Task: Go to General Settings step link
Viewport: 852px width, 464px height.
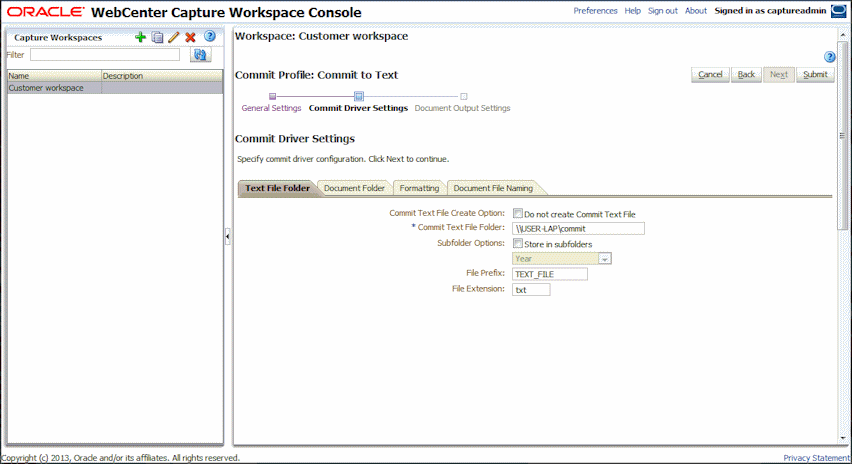Action: [271, 108]
